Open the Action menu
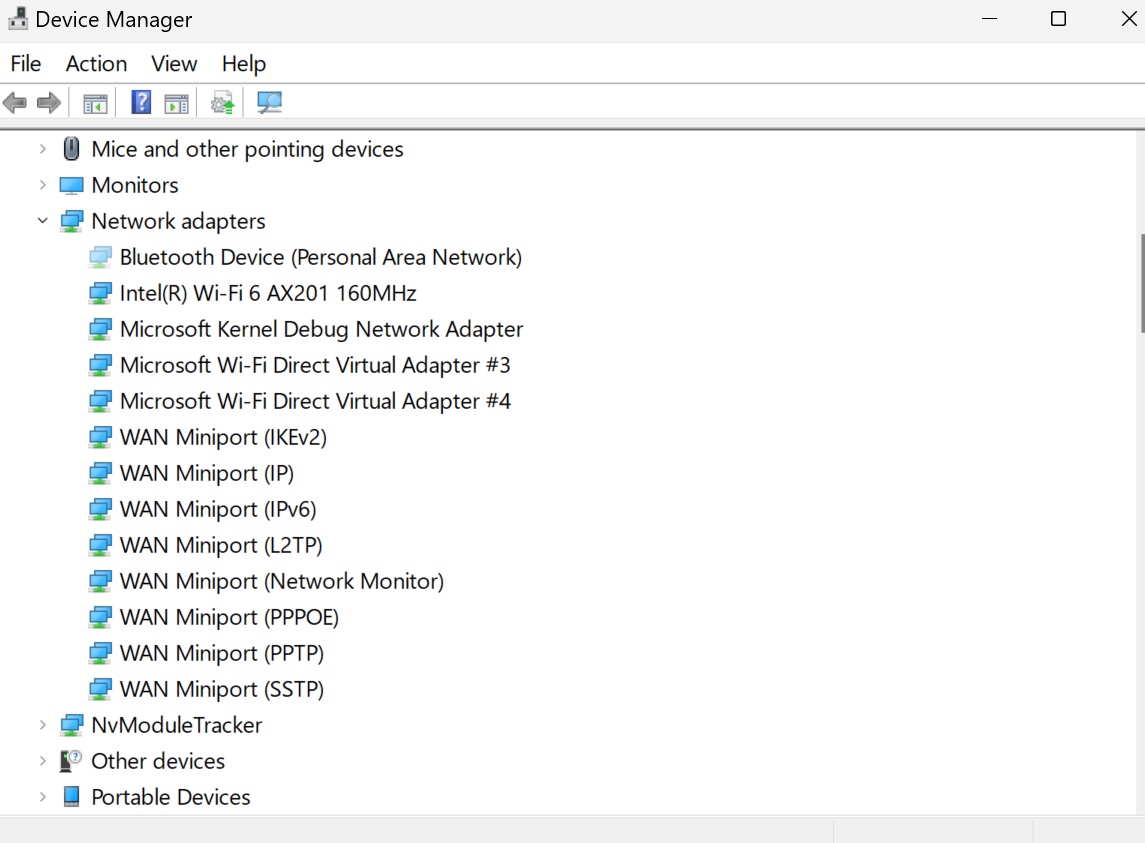 click(x=96, y=64)
